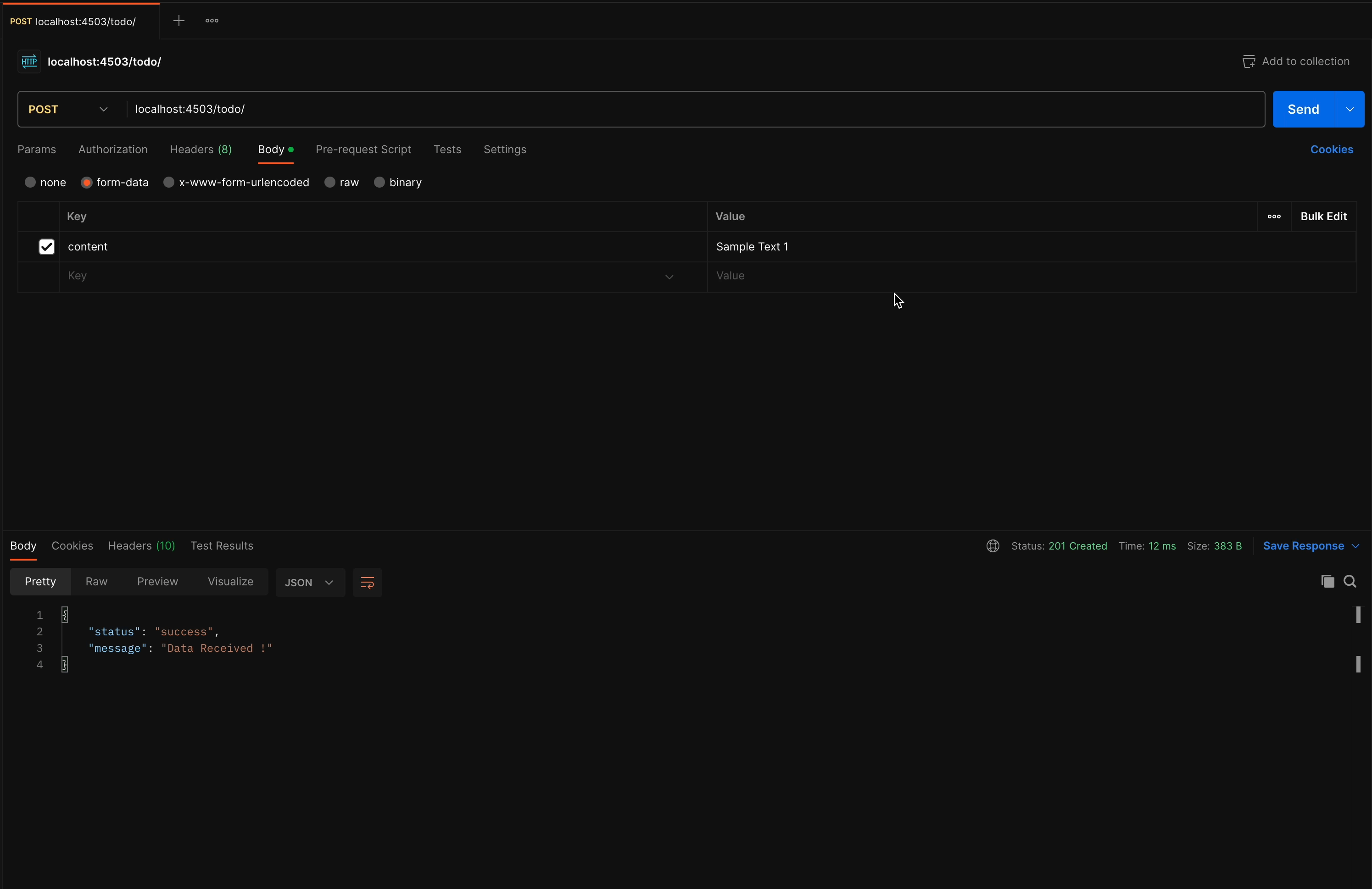Toggle line wrapping in the response viewer
This screenshot has width=1372, height=889.
pos(368,583)
